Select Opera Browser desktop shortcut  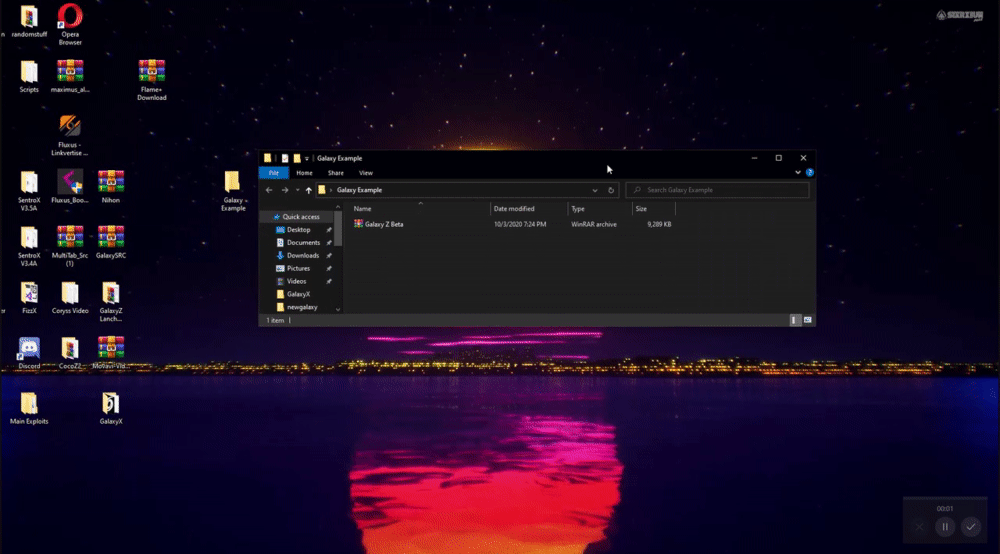(x=70, y=24)
